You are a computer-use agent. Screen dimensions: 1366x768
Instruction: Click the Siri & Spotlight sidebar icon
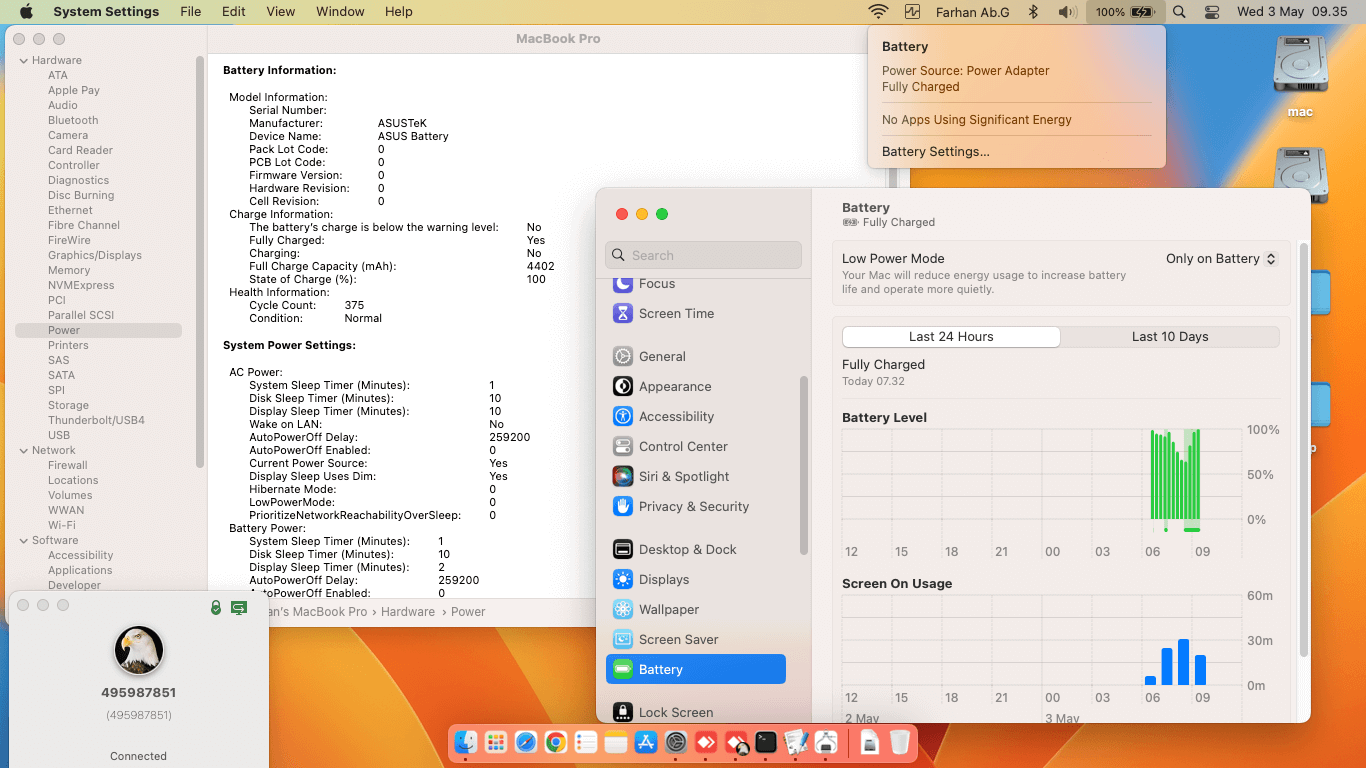623,477
